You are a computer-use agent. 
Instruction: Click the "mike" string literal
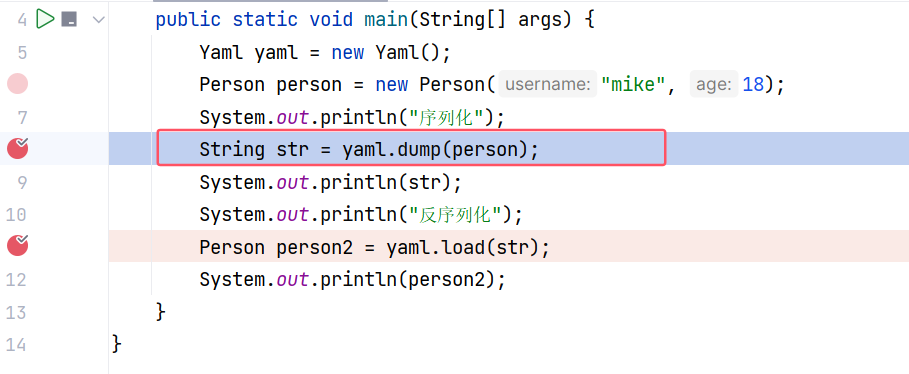point(632,85)
